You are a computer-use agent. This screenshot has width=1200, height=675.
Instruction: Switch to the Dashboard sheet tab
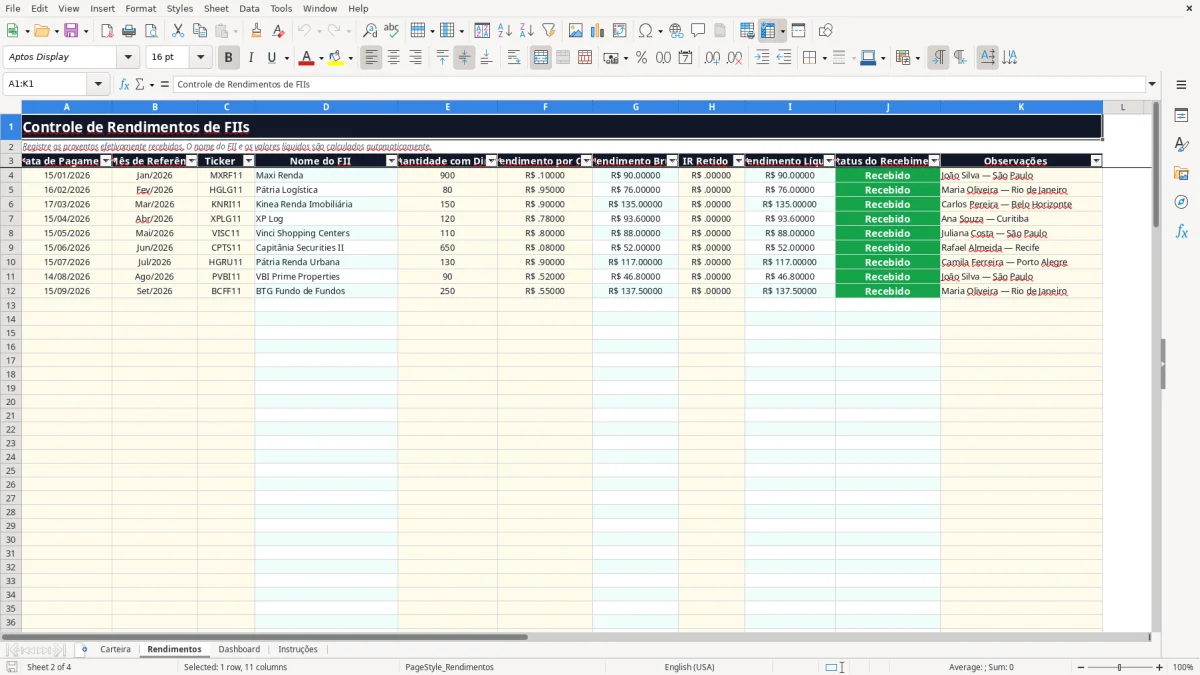[239, 650]
